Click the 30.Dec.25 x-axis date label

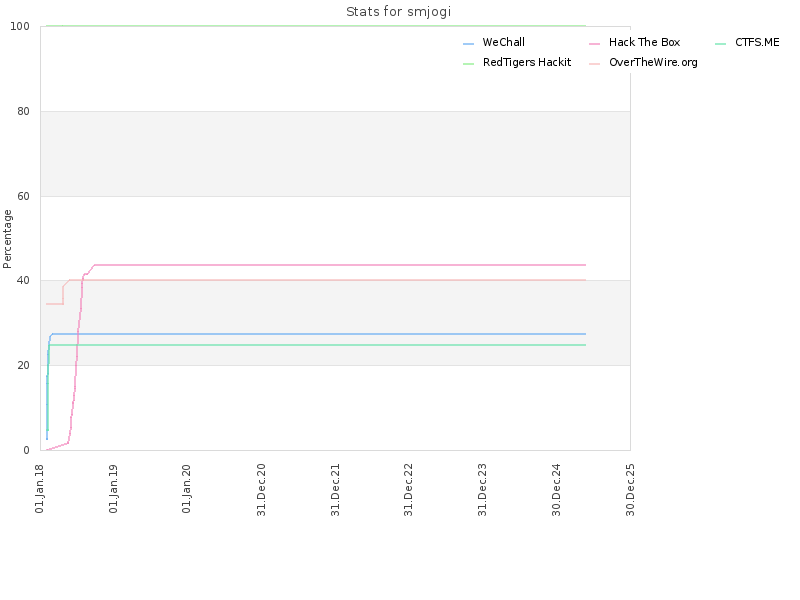630,490
